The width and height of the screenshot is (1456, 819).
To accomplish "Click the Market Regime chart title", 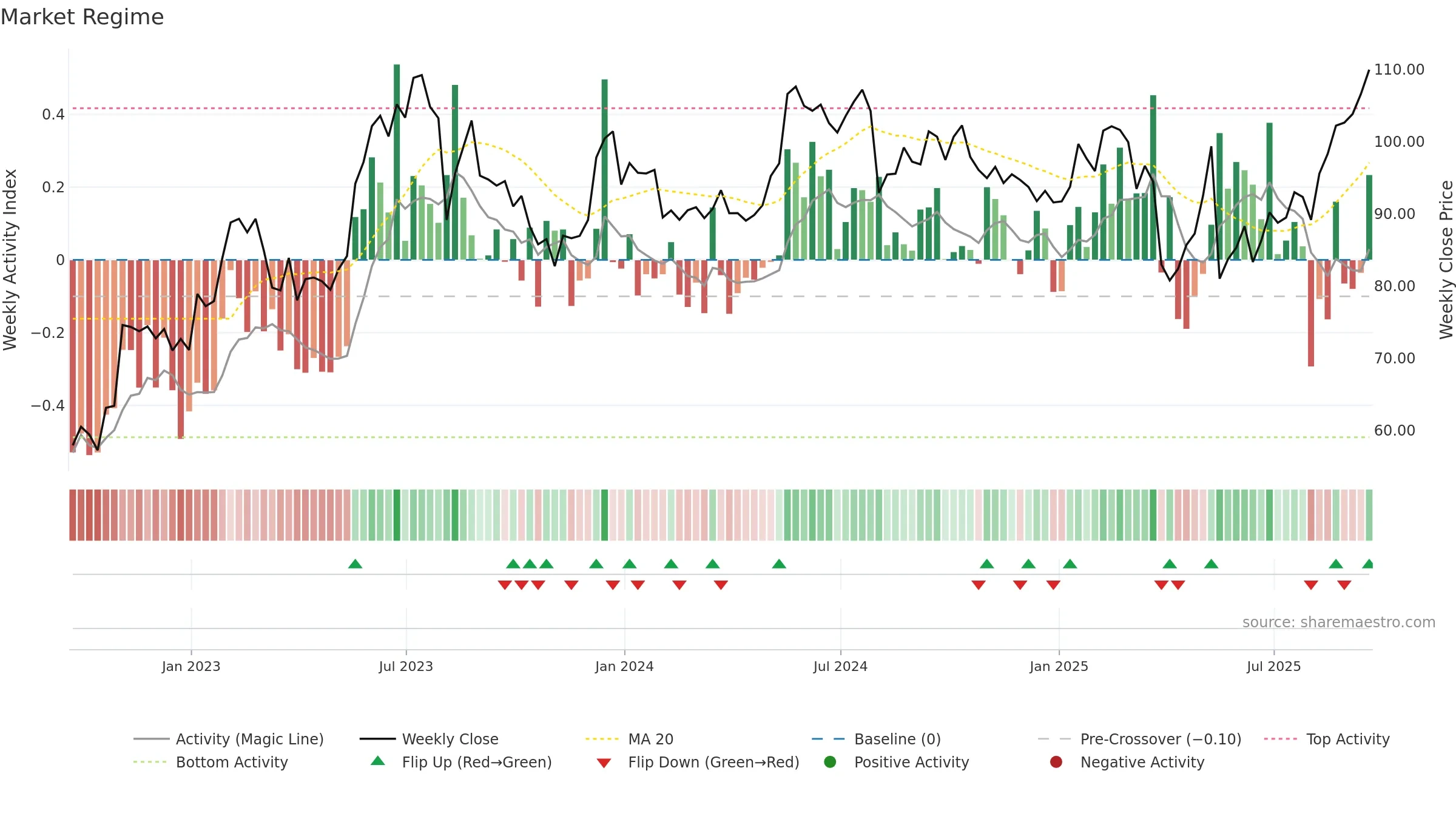I will (82, 17).
